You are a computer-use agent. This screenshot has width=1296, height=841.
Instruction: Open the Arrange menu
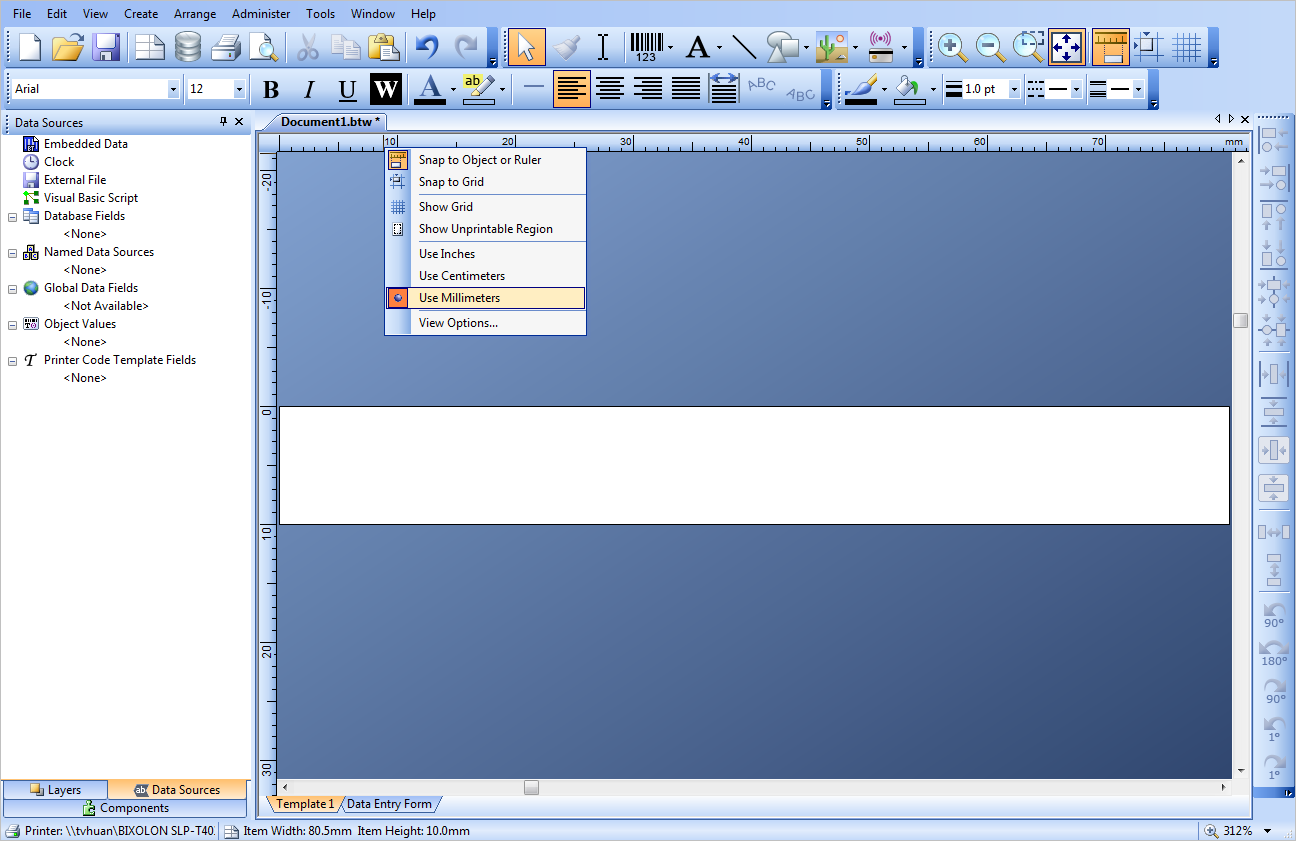(195, 14)
